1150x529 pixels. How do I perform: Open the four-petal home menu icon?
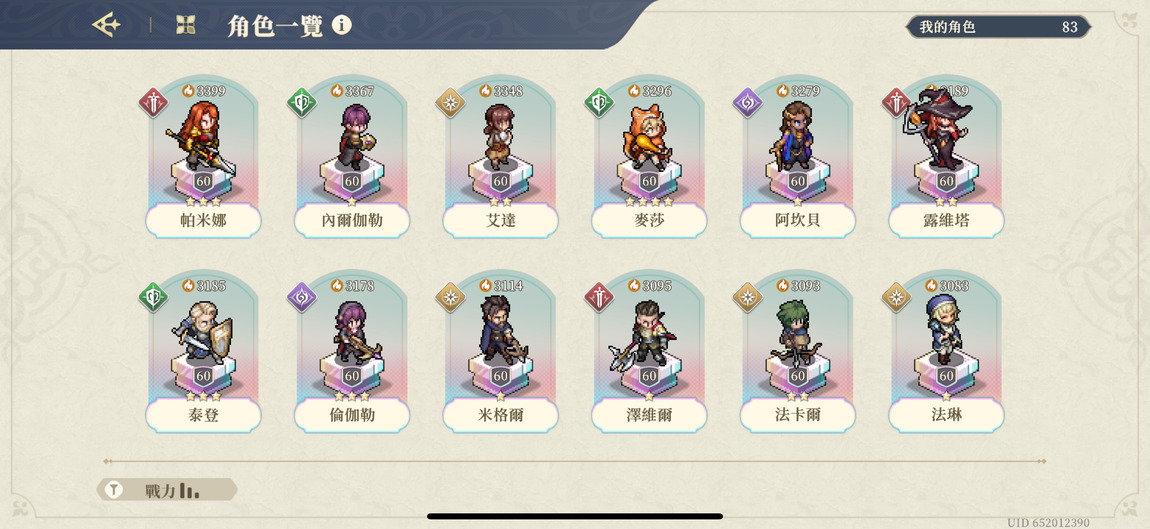186,26
